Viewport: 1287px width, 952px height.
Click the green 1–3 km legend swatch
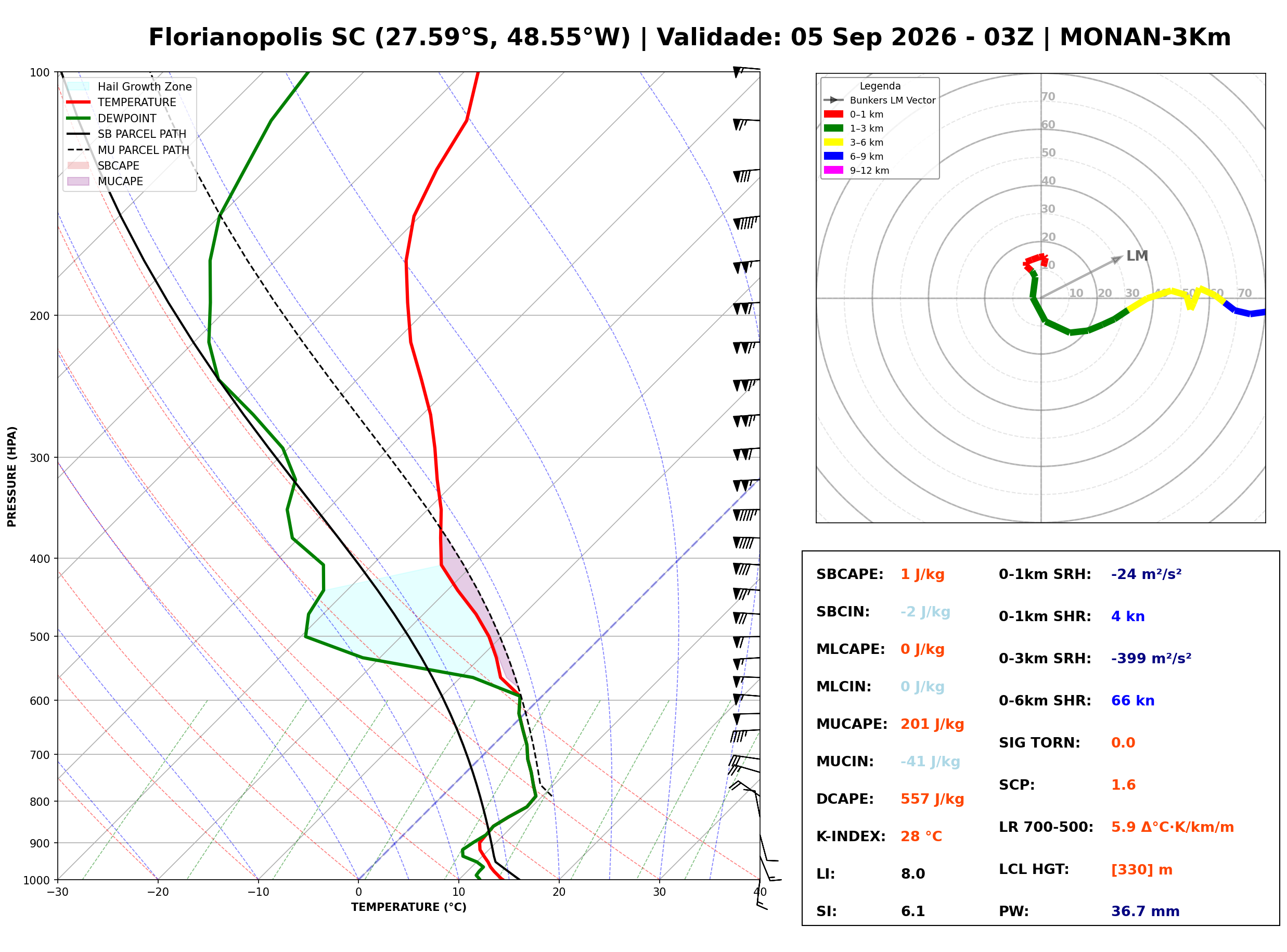click(833, 128)
